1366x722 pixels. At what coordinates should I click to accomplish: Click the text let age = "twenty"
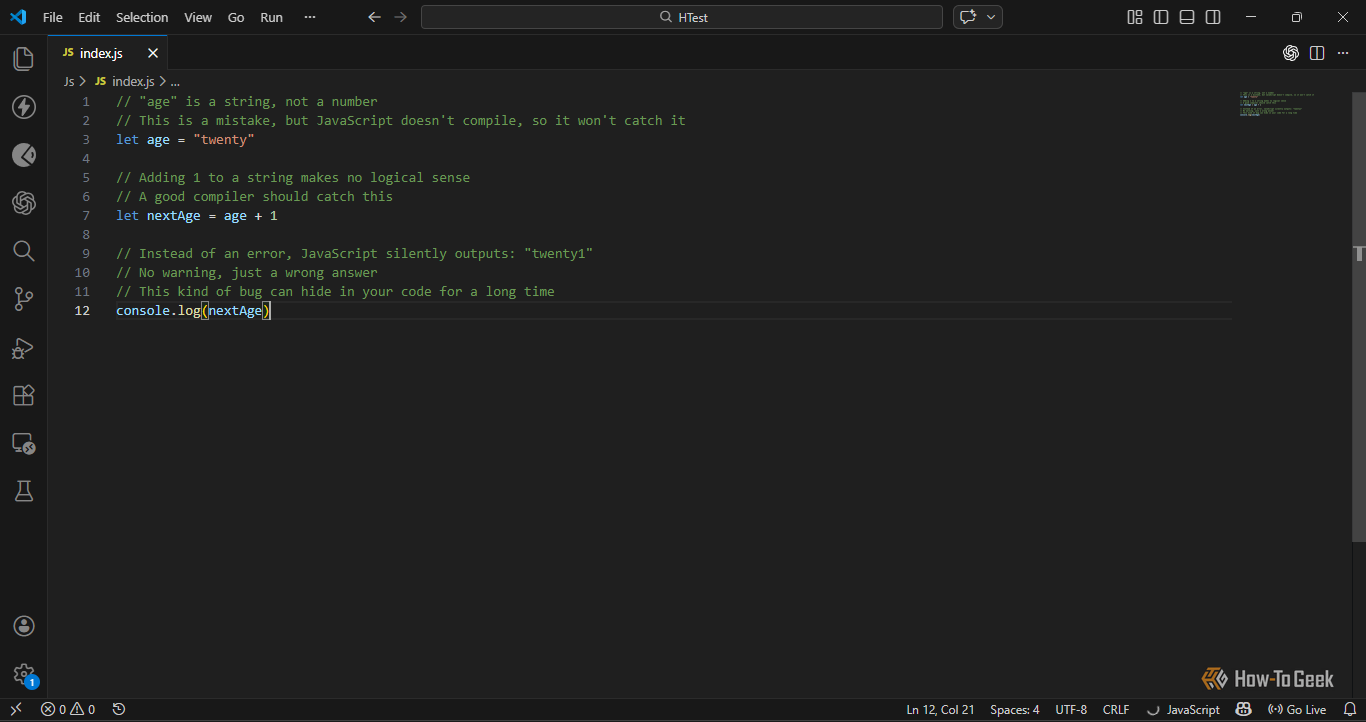coord(185,139)
